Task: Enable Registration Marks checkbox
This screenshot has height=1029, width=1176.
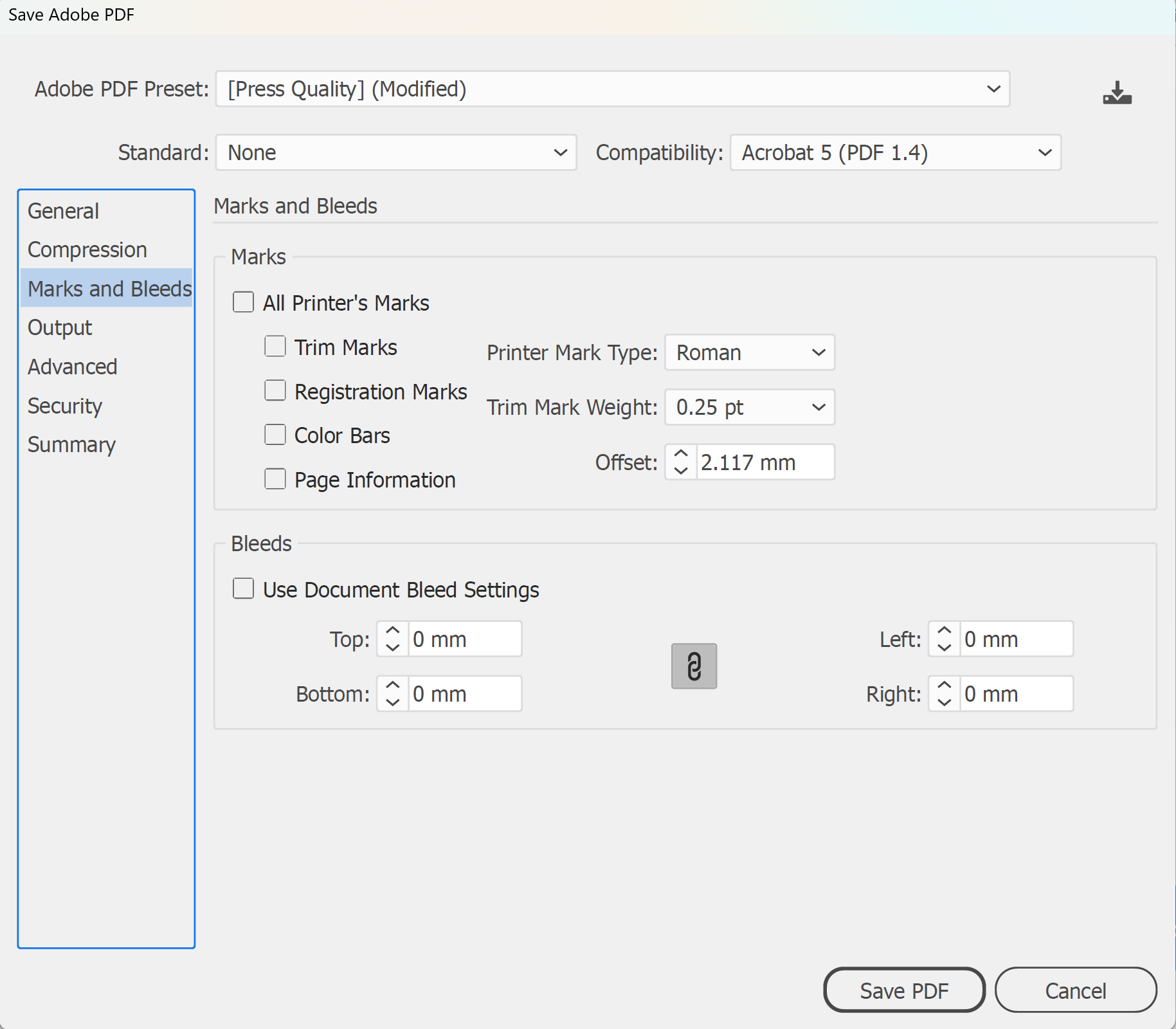Action: pos(275,390)
